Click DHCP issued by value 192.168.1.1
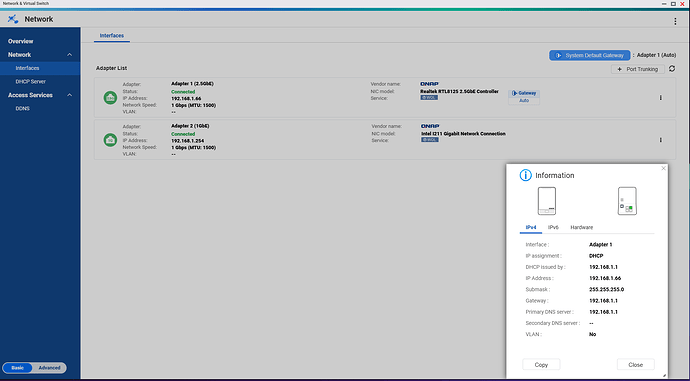The image size is (690, 381). point(603,267)
